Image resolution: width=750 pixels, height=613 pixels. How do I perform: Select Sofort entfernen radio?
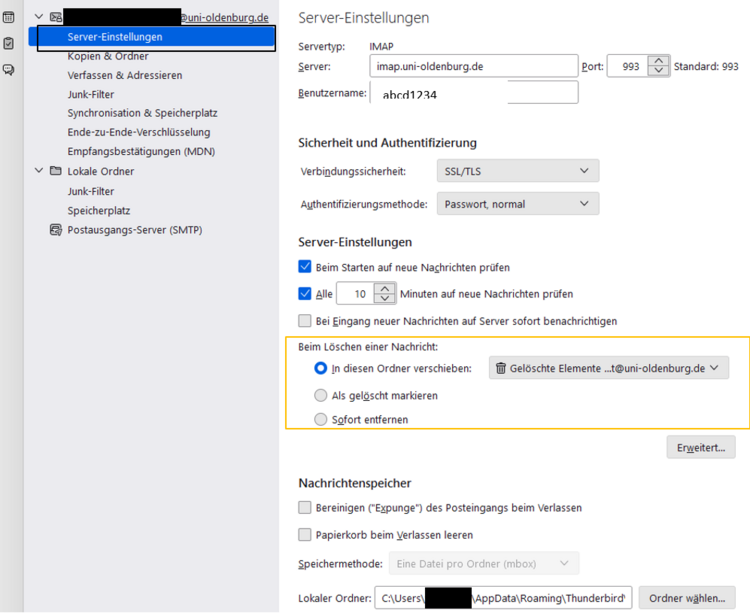[320, 419]
